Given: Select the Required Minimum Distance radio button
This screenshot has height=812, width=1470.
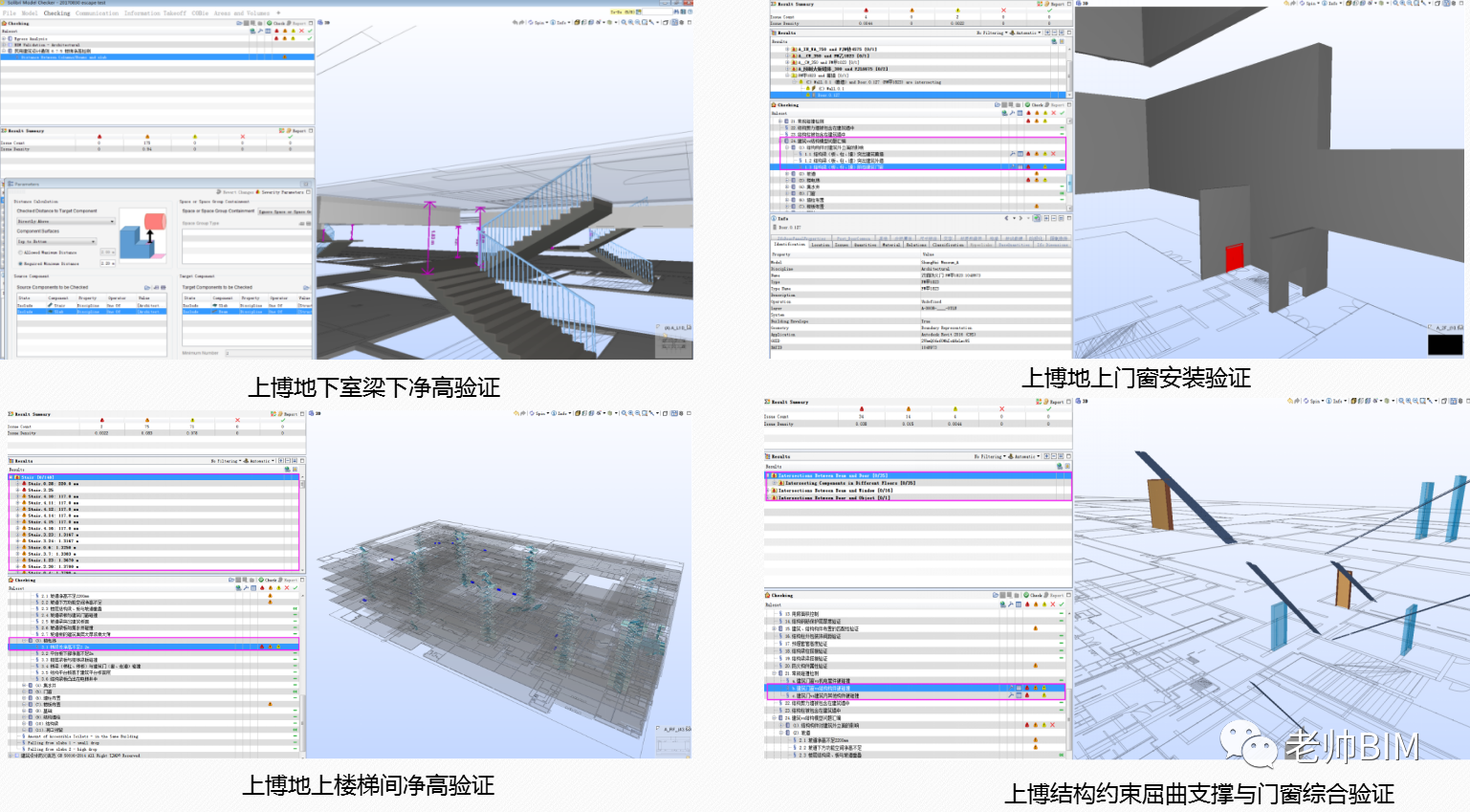Looking at the screenshot, I should click(20, 263).
